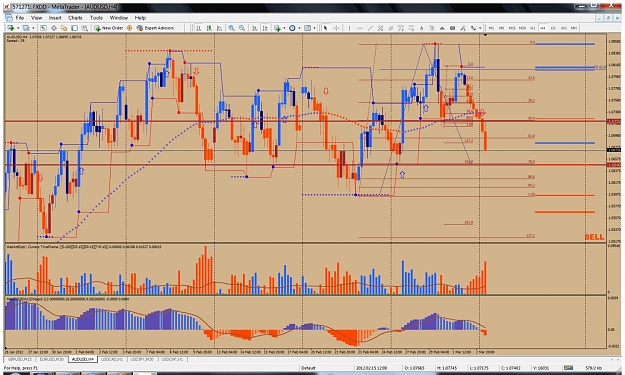The image size is (625, 375).
Task: Click the Profiles toolbar icon
Action: click(x=26, y=28)
